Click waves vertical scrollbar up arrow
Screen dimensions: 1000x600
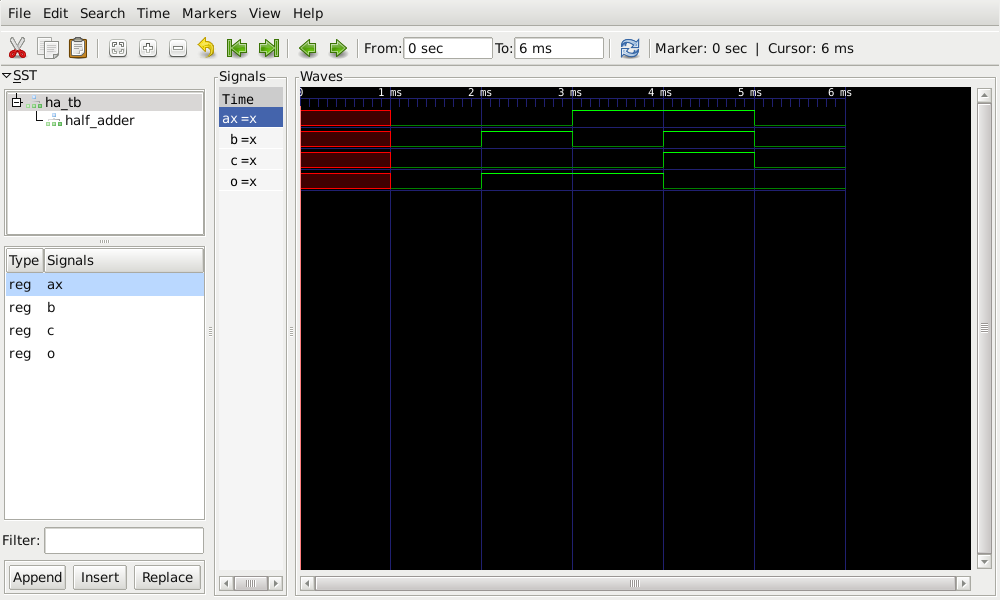click(x=984, y=95)
